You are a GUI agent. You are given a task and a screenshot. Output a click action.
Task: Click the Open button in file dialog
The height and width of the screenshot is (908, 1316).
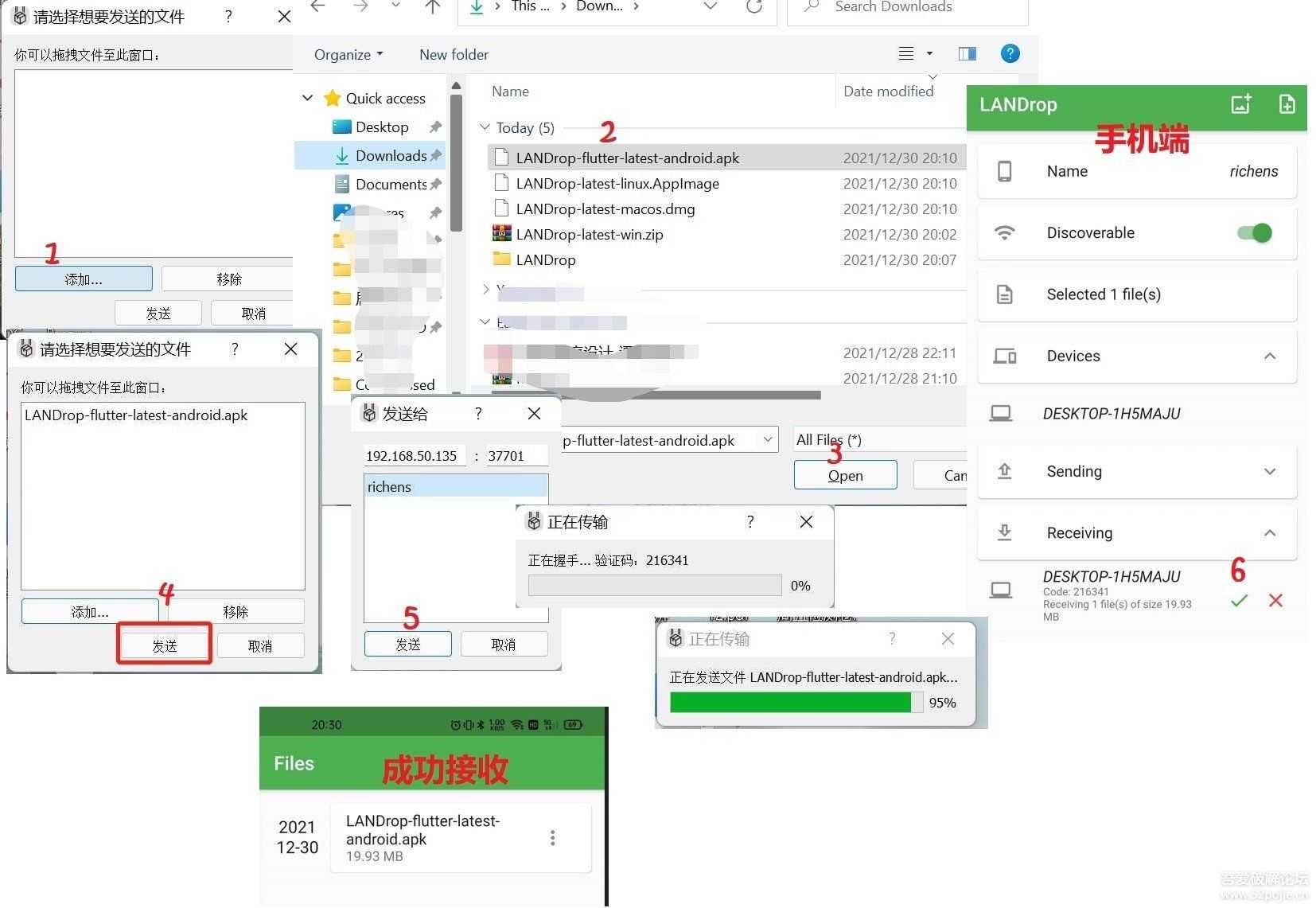(x=845, y=475)
